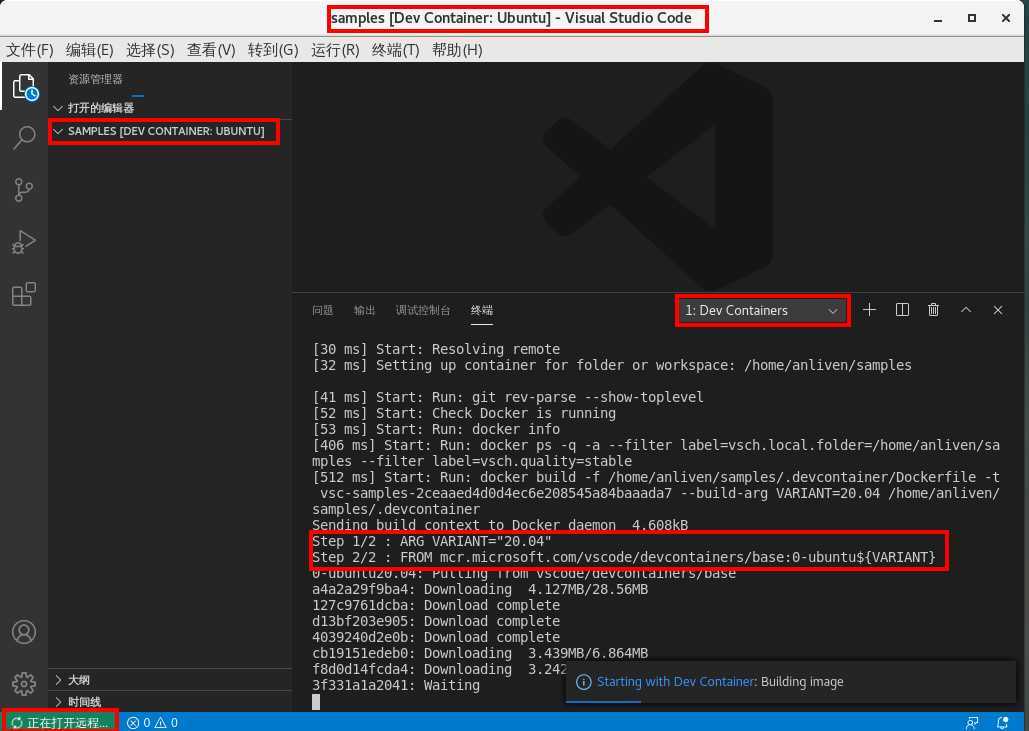Open the 运行(R) menu
The image size is (1029, 731).
pos(335,50)
